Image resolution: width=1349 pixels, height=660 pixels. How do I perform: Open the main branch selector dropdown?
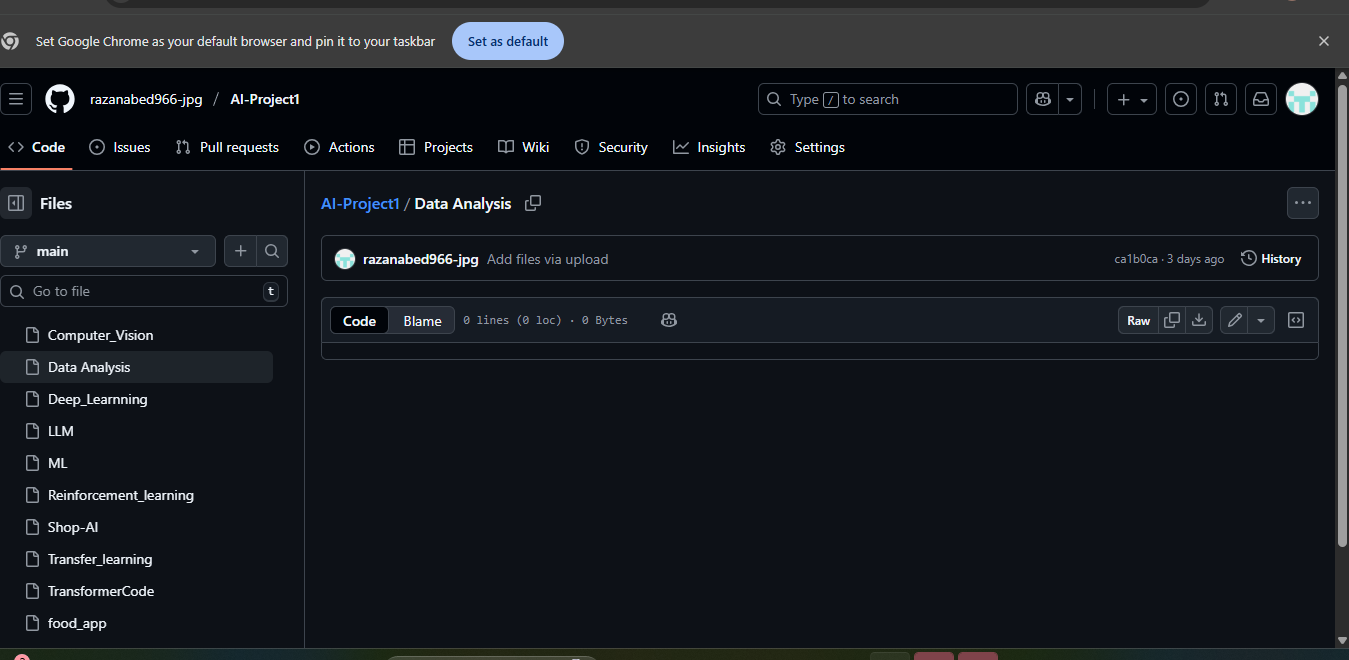coord(108,251)
